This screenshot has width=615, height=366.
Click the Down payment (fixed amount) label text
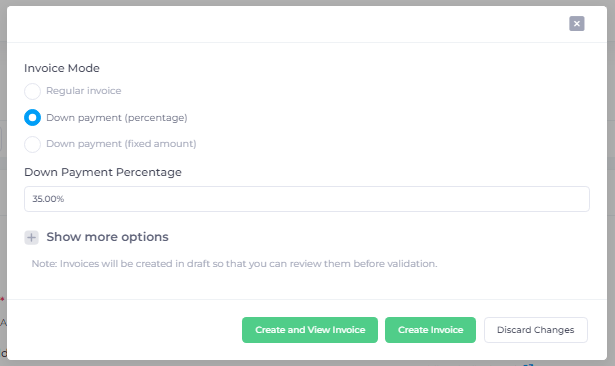pos(121,144)
